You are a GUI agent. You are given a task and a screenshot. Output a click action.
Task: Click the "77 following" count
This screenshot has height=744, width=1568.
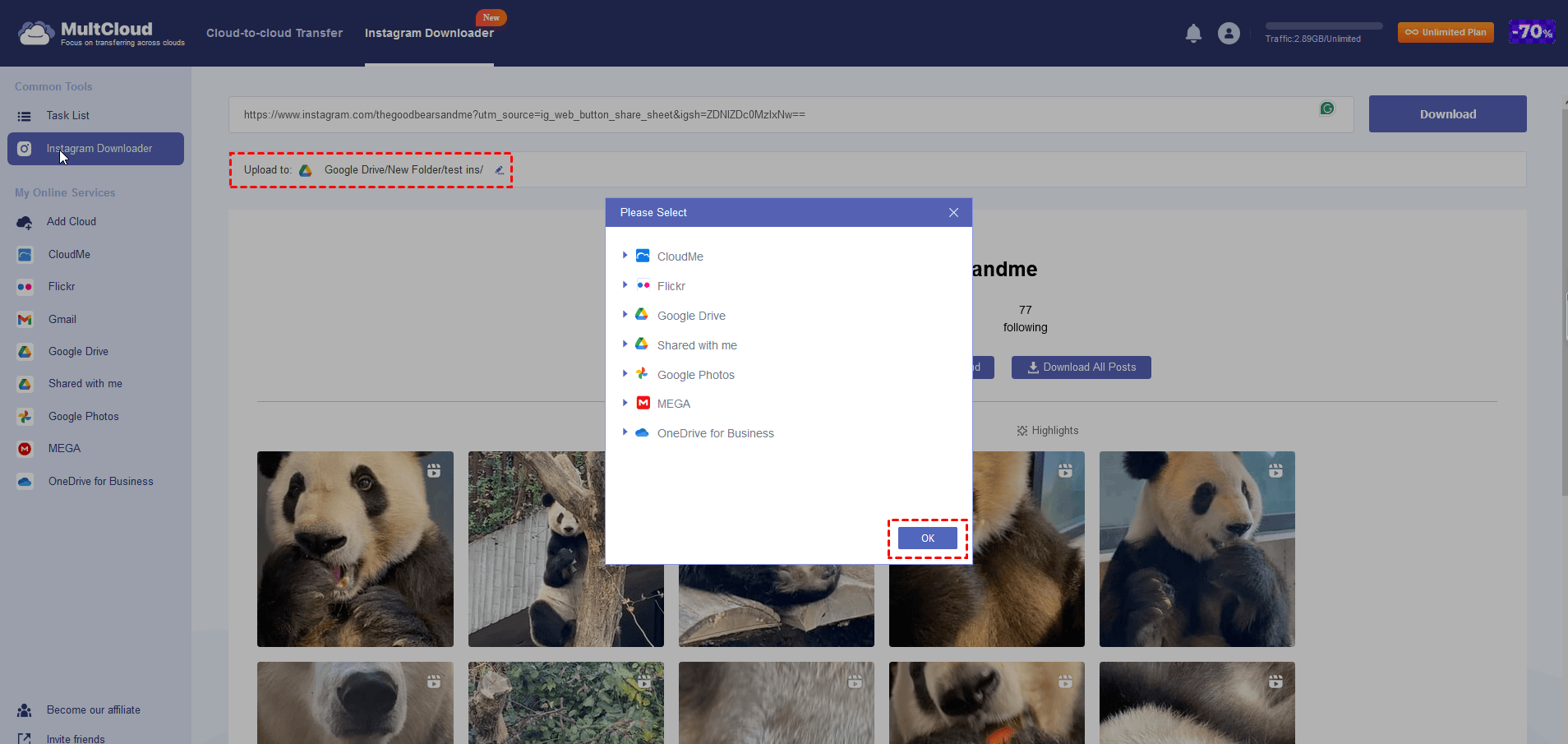coord(1025,319)
